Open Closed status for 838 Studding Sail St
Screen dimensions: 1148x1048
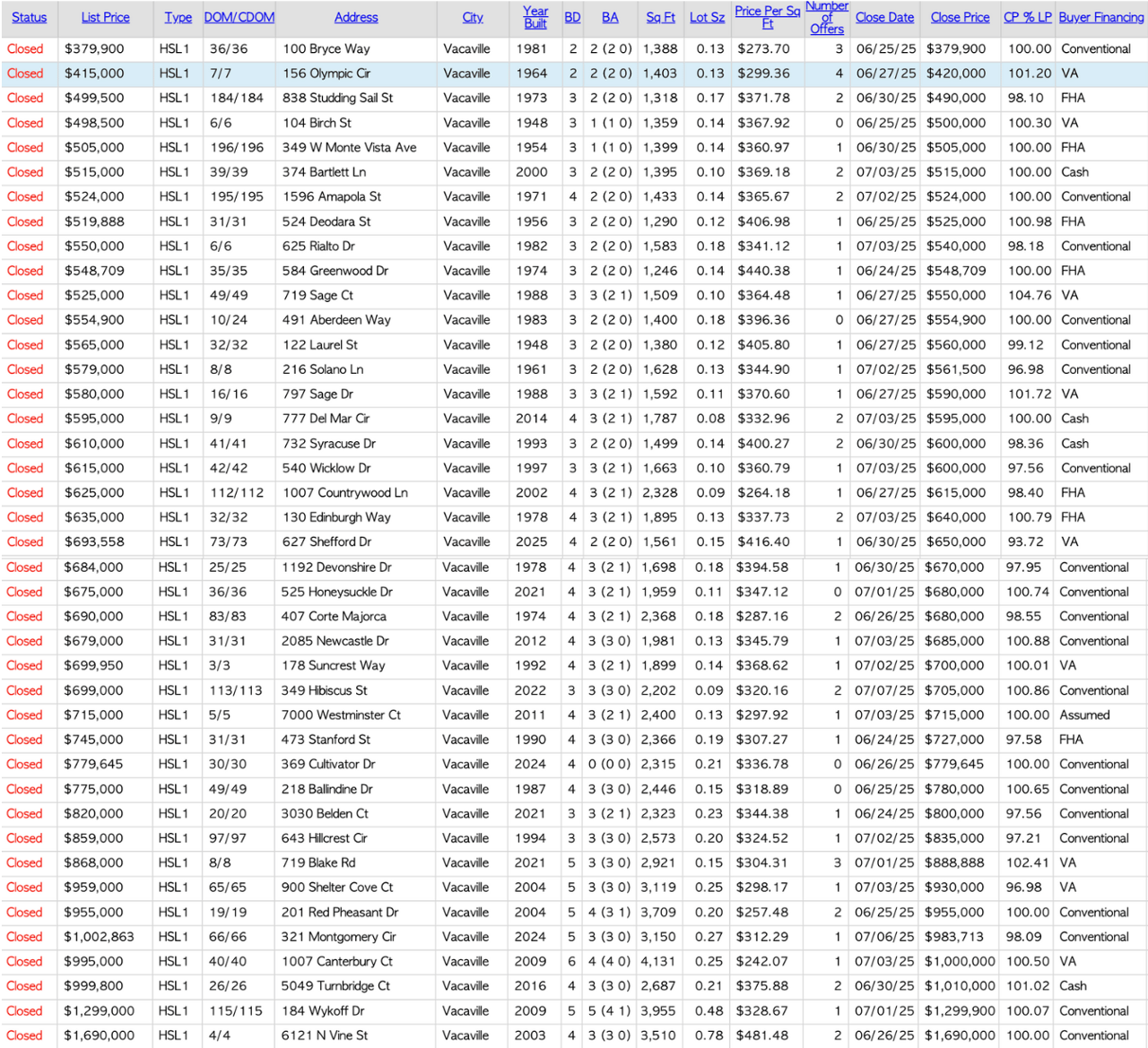25,98
